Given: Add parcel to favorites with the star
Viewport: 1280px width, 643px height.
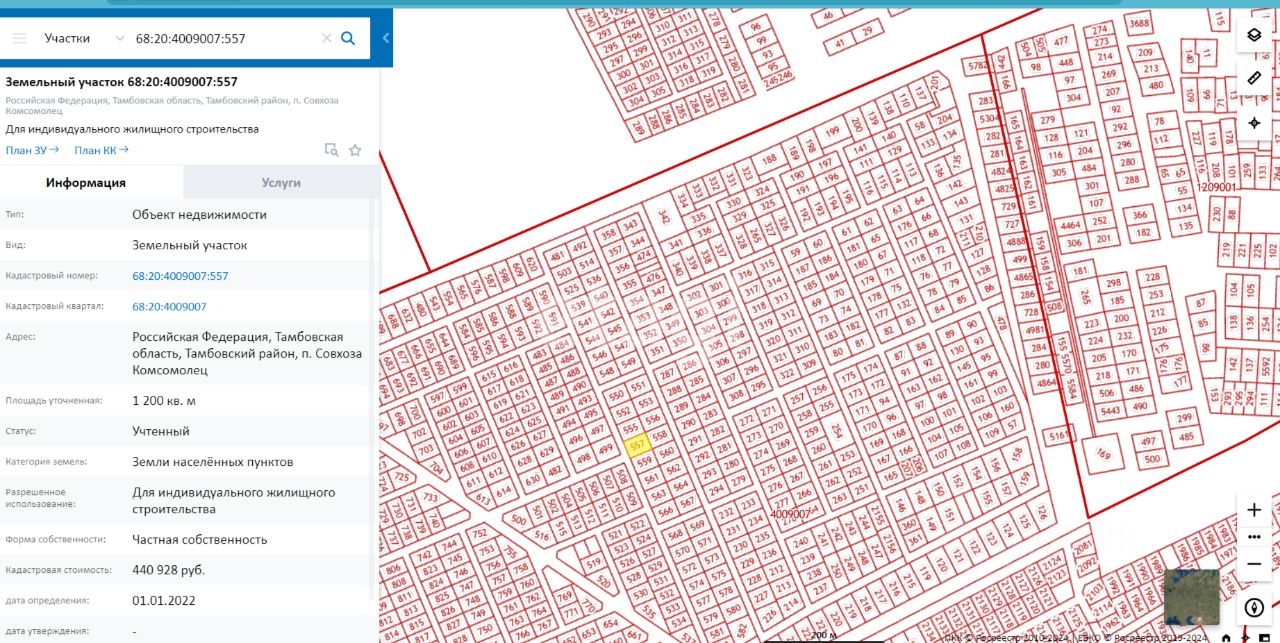Looking at the screenshot, I should coord(355,150).
